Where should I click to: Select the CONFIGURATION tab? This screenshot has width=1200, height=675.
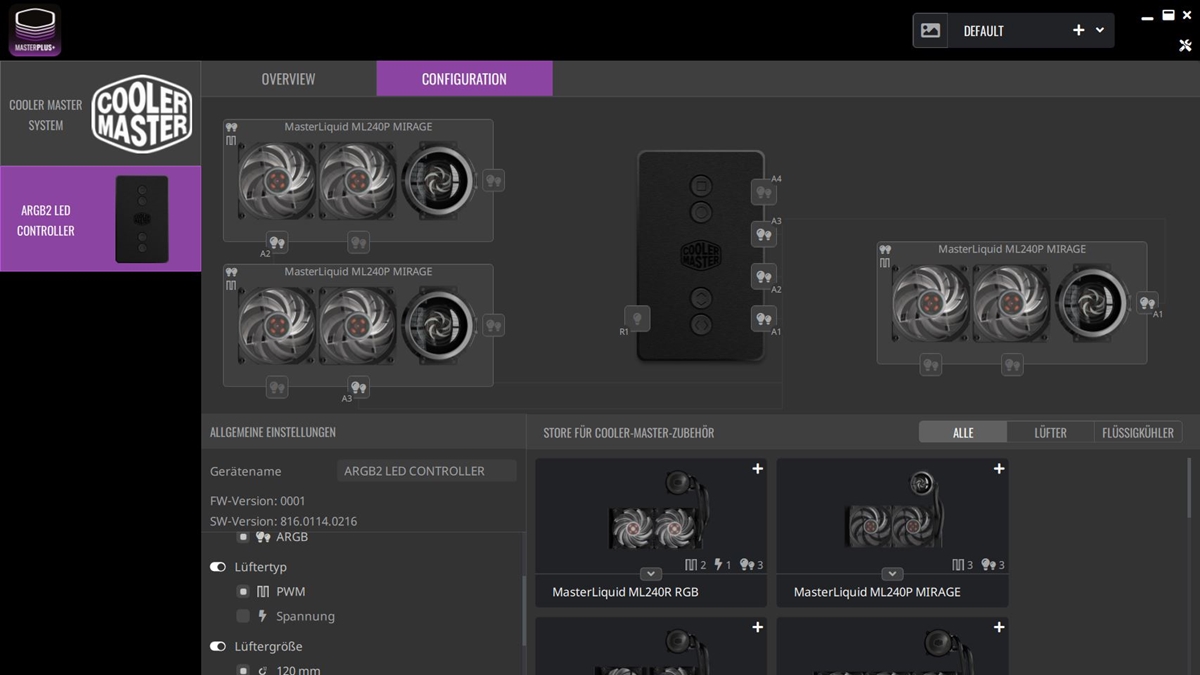click(464, 79)
